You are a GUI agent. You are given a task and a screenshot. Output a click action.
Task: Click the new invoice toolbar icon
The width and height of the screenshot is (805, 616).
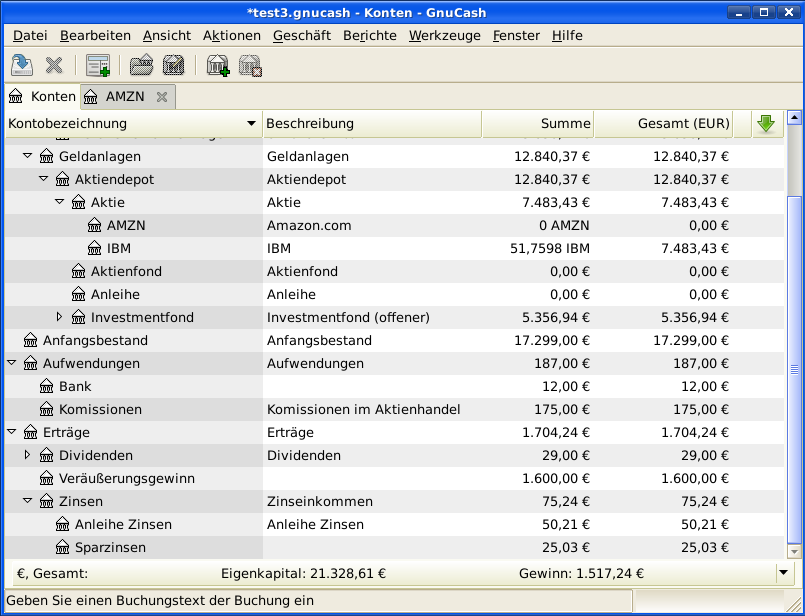coord(97,66)
